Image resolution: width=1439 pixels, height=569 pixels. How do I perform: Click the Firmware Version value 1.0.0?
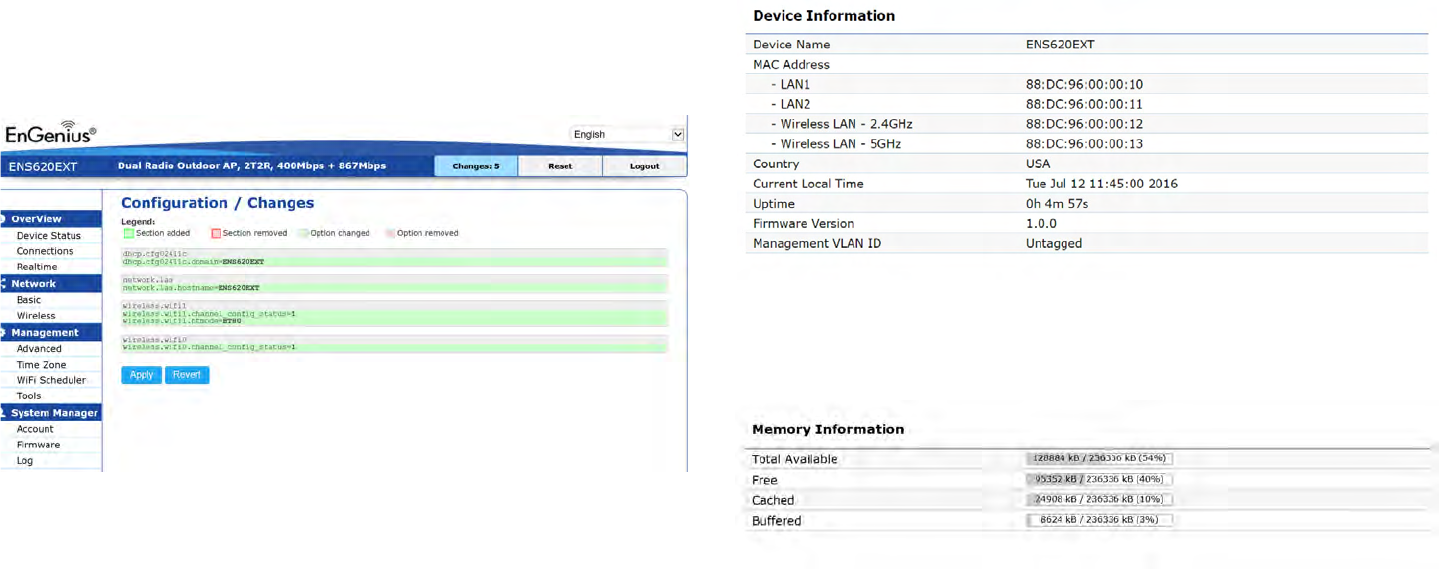pyautogui.click(x=1041, y=224)
